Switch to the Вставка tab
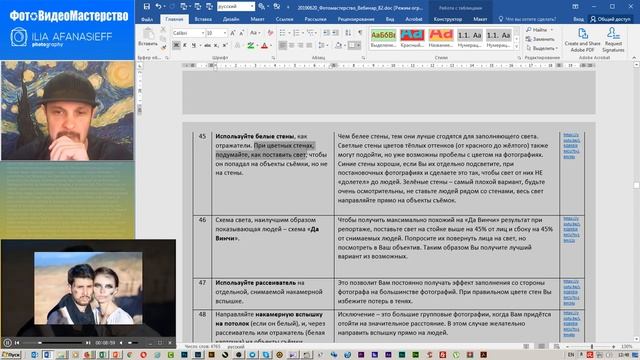This screenshot has width=640, height=360. pos(203,19)
